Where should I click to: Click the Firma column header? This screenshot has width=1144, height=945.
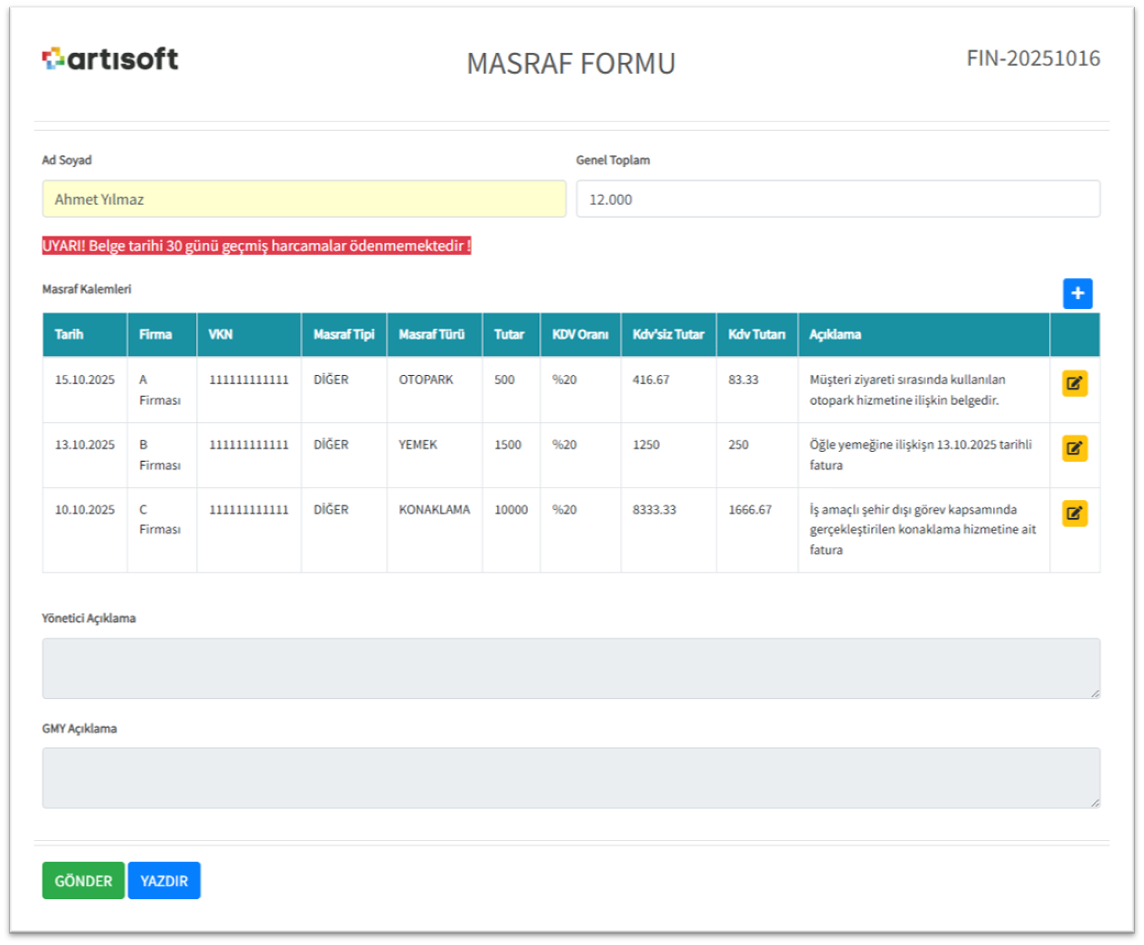(155, 335)
